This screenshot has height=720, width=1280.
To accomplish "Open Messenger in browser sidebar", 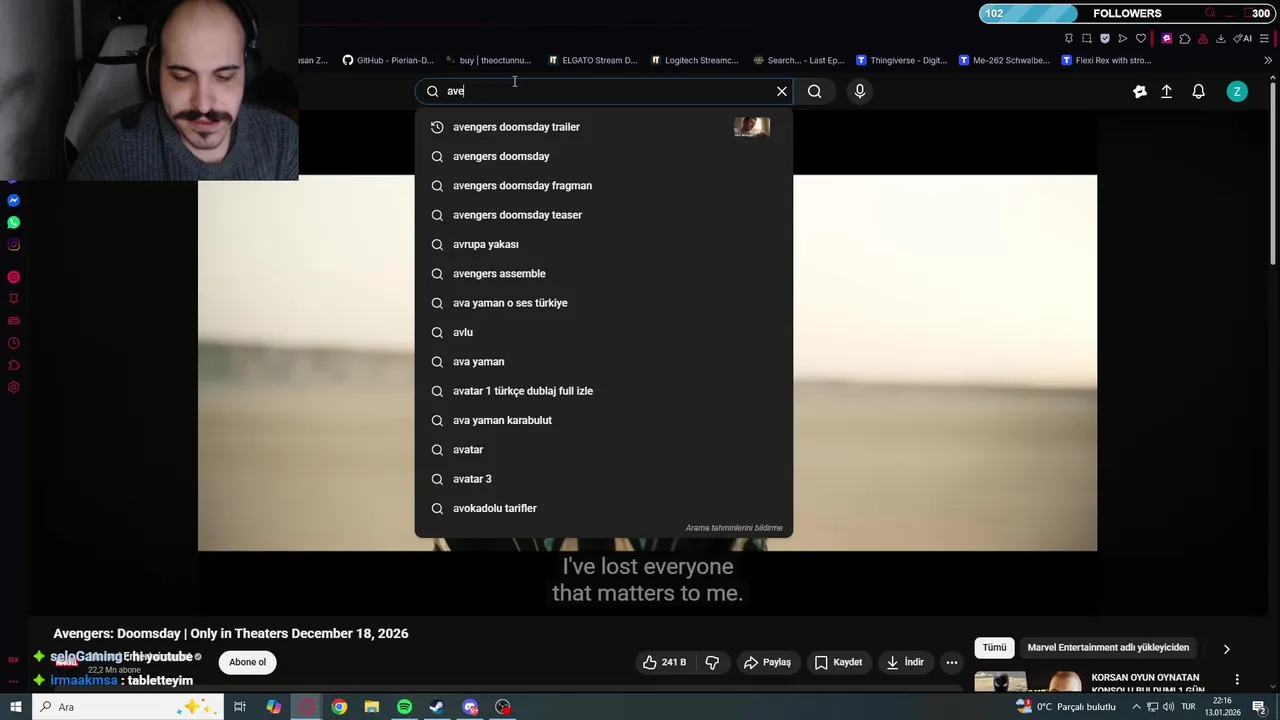I will (13, 201).
